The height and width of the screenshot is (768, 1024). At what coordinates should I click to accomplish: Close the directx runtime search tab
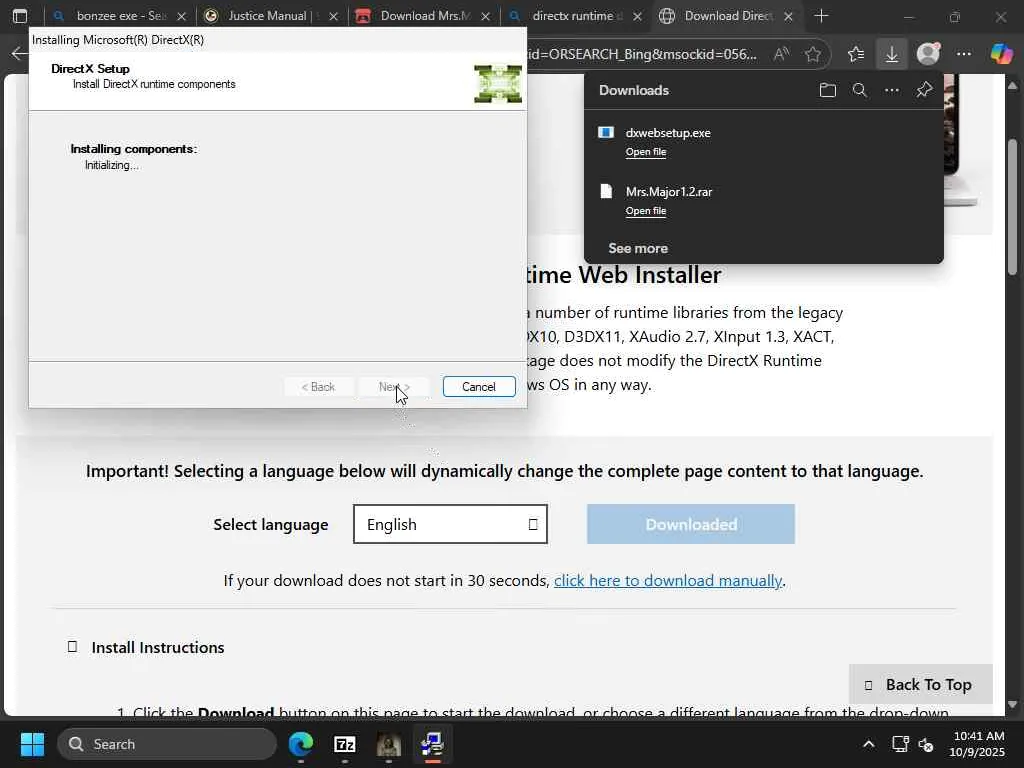[637, 16]
